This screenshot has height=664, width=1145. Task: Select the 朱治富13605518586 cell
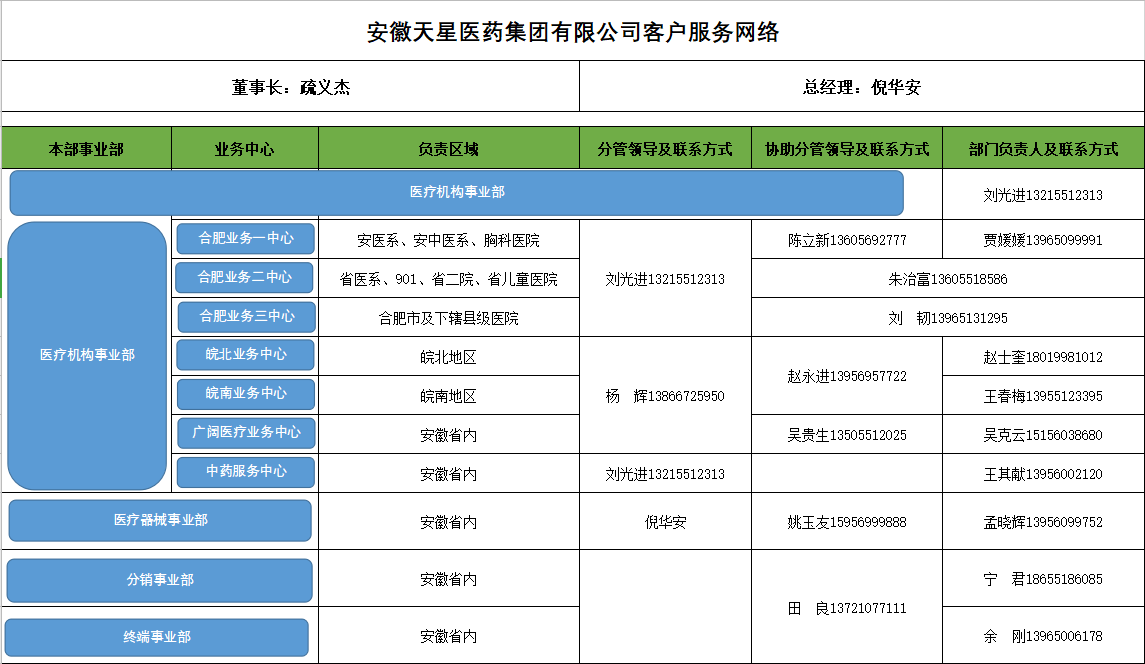(948, 279)
